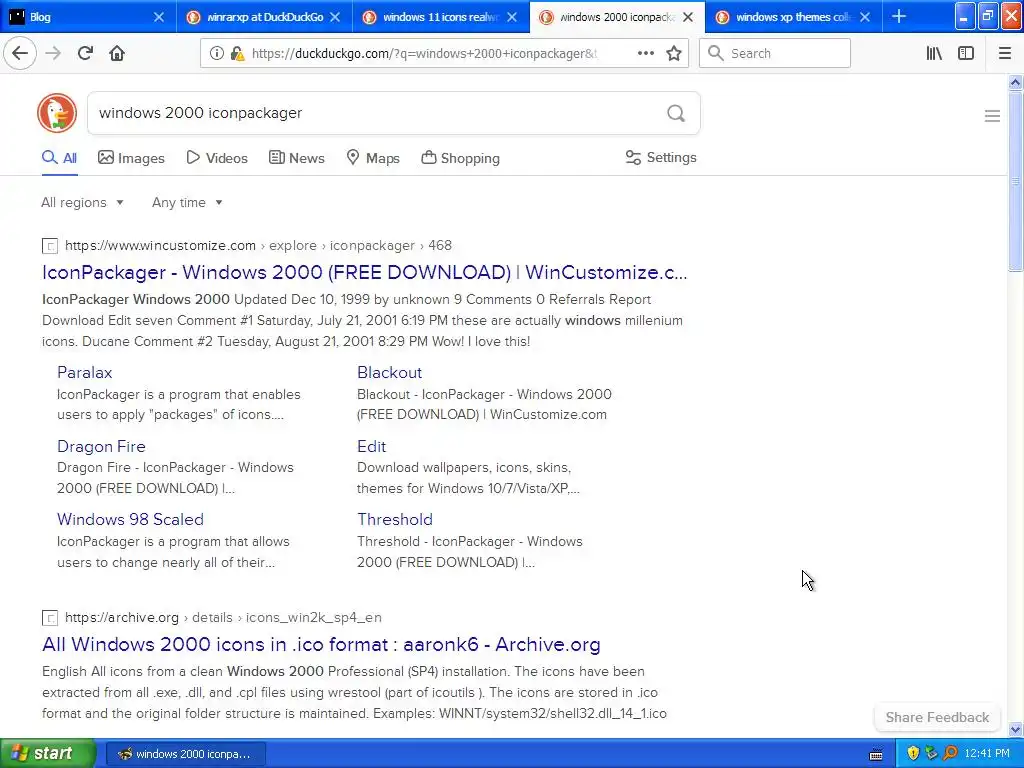Expand the Any time filter

point(187,202)
